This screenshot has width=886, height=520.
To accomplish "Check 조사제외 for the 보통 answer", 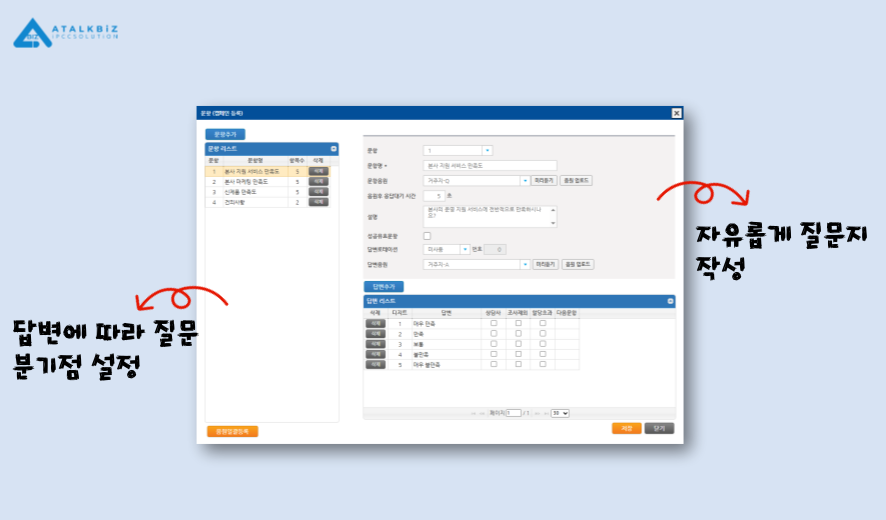I will 518,344.
